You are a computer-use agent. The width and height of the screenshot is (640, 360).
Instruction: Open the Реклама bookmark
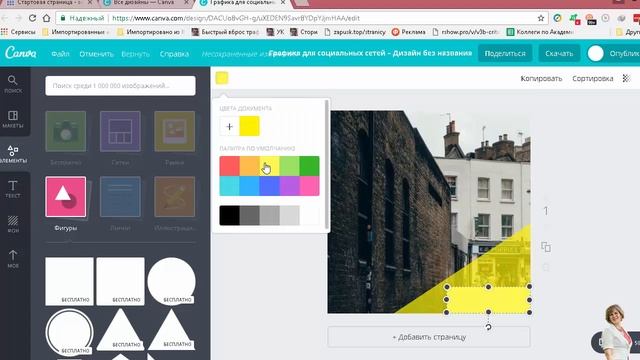[409, 31]
